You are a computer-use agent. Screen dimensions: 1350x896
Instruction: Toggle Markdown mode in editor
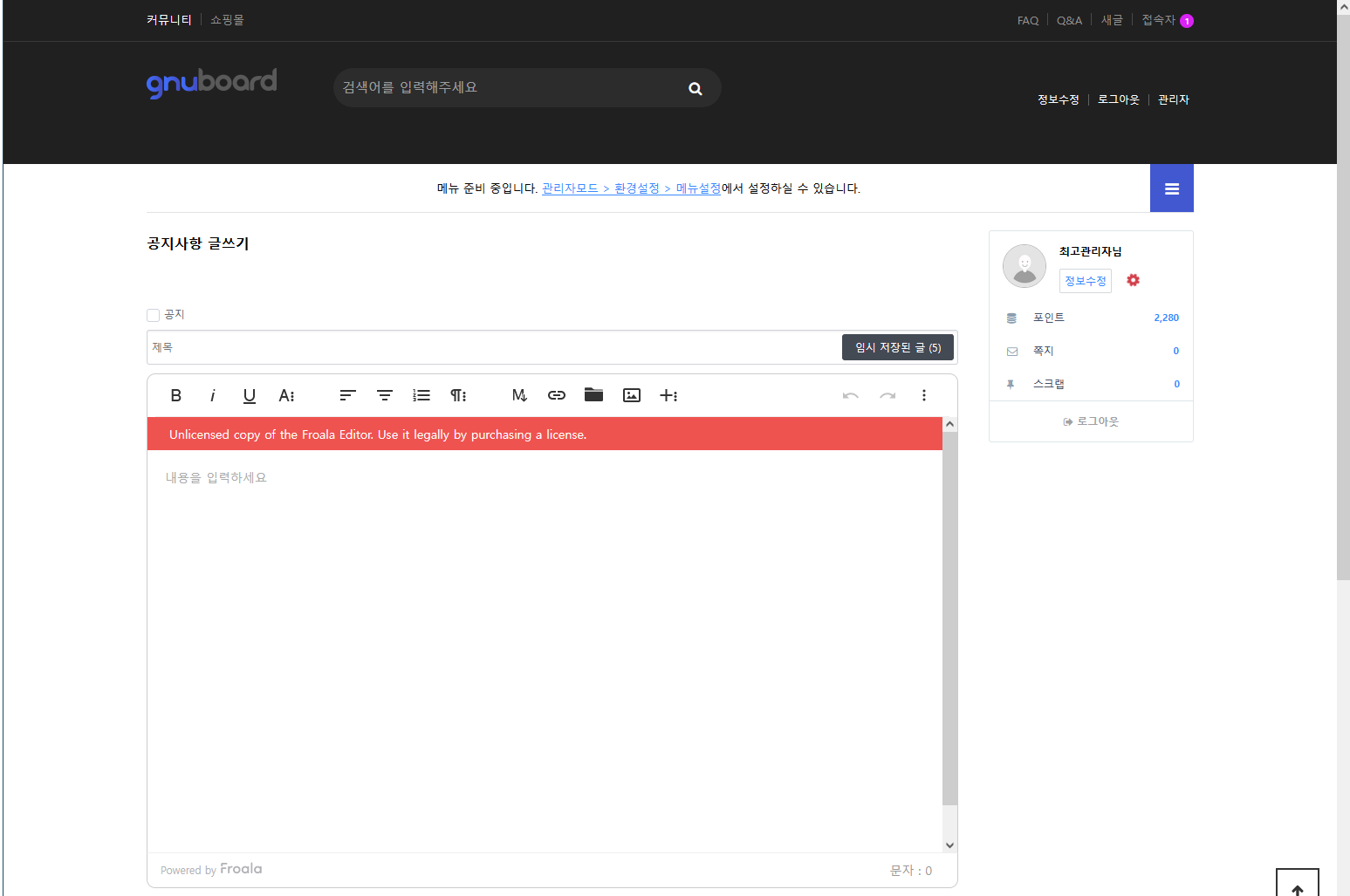tap(519, 395)
